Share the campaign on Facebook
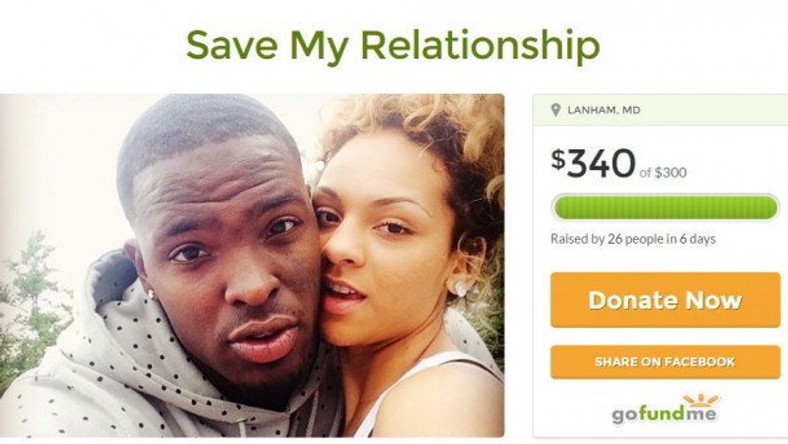 coord(665,362)
